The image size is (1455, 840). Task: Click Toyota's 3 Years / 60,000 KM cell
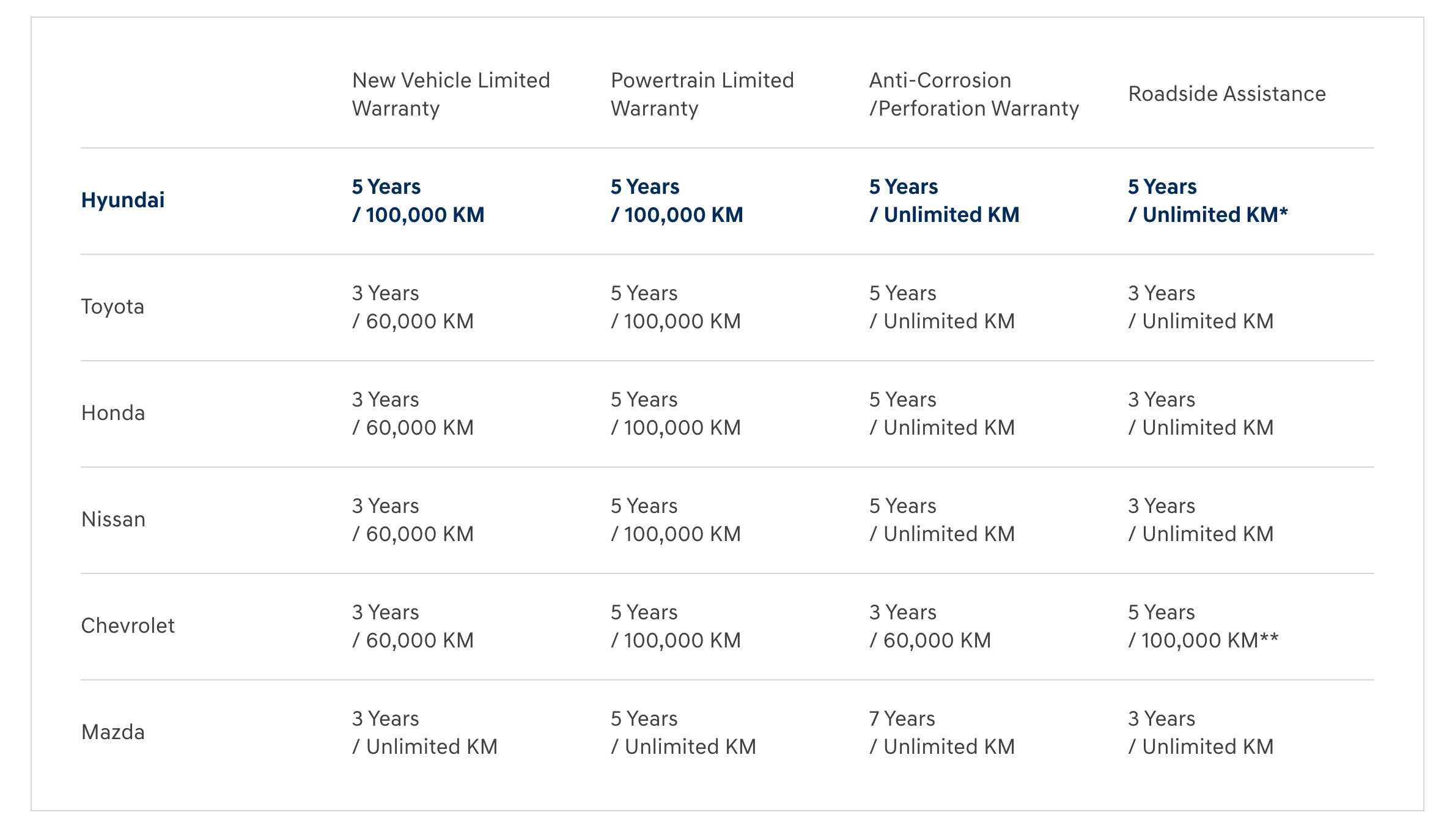413,307
